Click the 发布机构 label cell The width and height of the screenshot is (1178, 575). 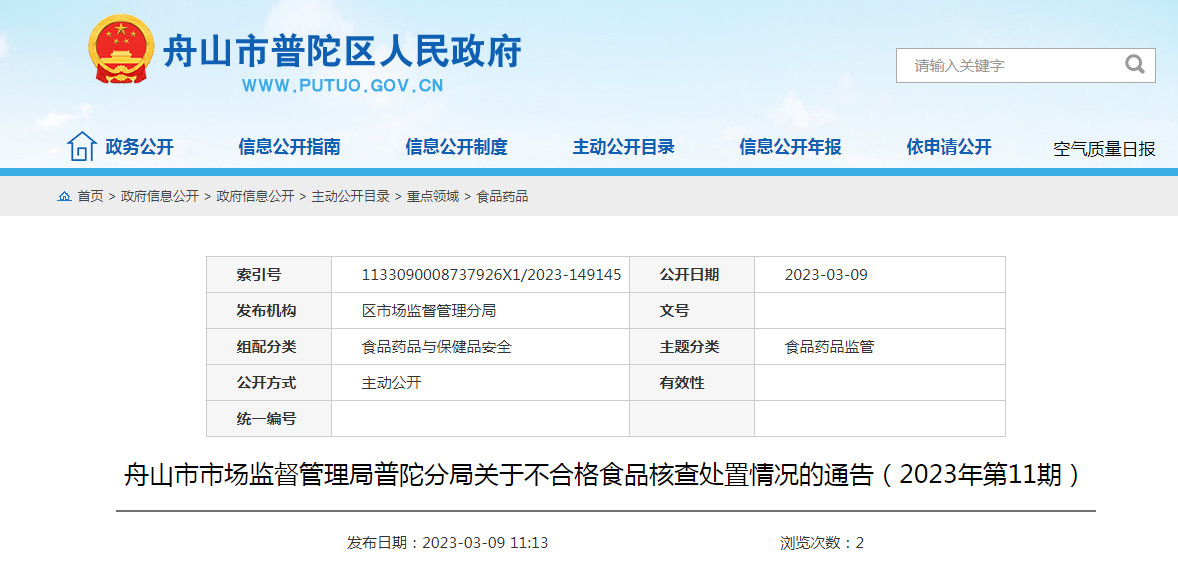click(269, 310)
